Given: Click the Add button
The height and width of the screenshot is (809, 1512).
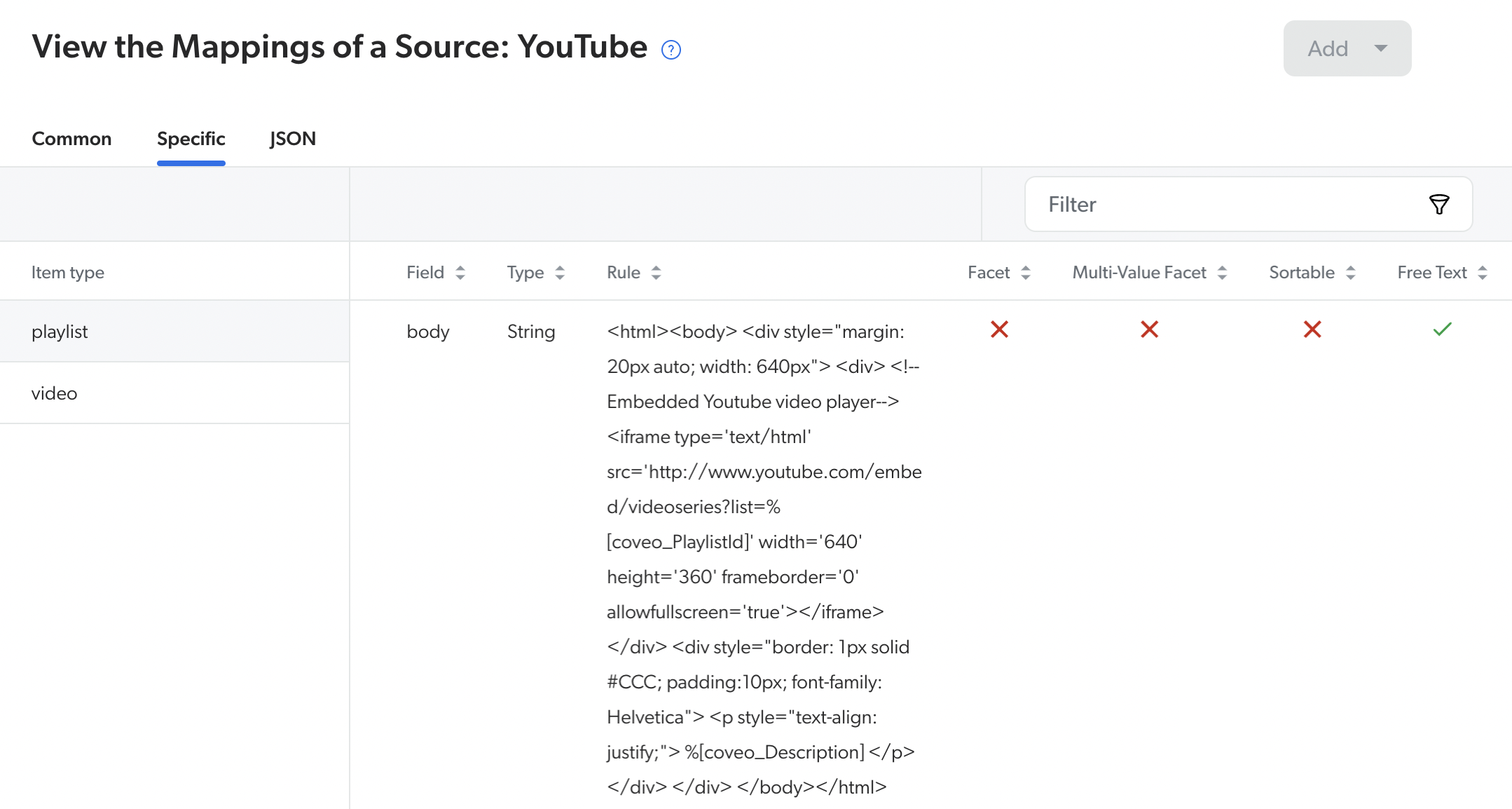Looking at the screenshot, I should click(x=1345, y=48).
